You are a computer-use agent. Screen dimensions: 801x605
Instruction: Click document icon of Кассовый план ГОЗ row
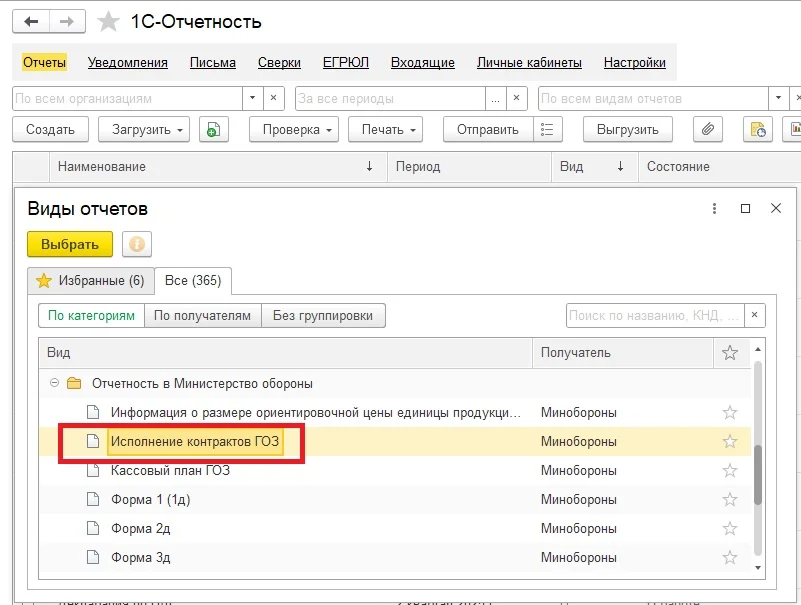pyautogui.click(x=93, y=470)
